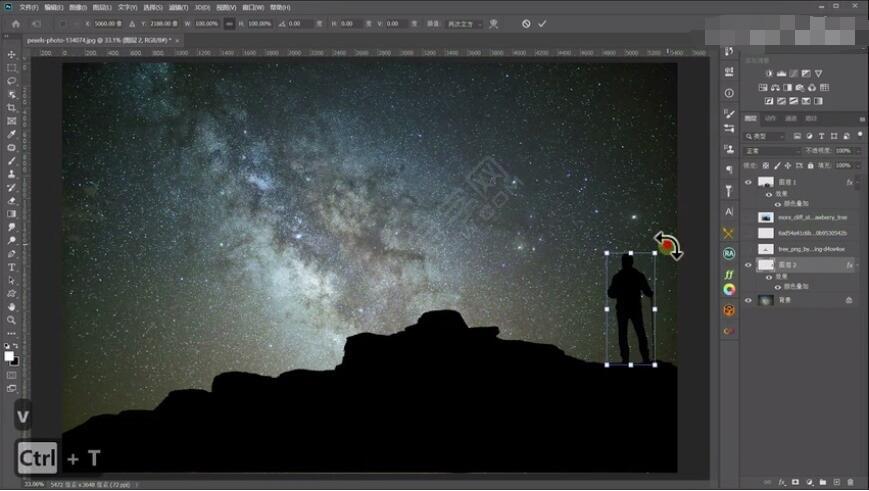The height and width of the screenshot is (491, 869).
Task: Cancel the transform with the circle-slash icon
Action: pyautogui.click(x=526, y=23)
